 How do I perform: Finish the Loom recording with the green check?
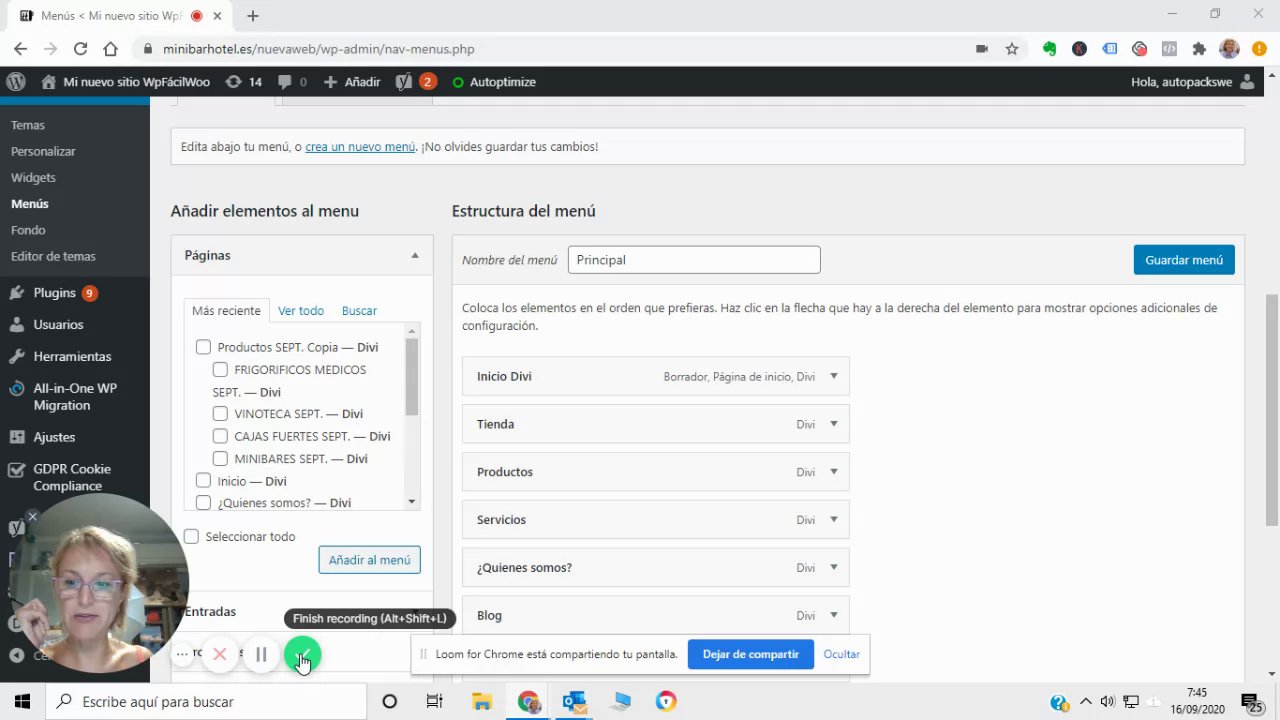click(303, 655)
